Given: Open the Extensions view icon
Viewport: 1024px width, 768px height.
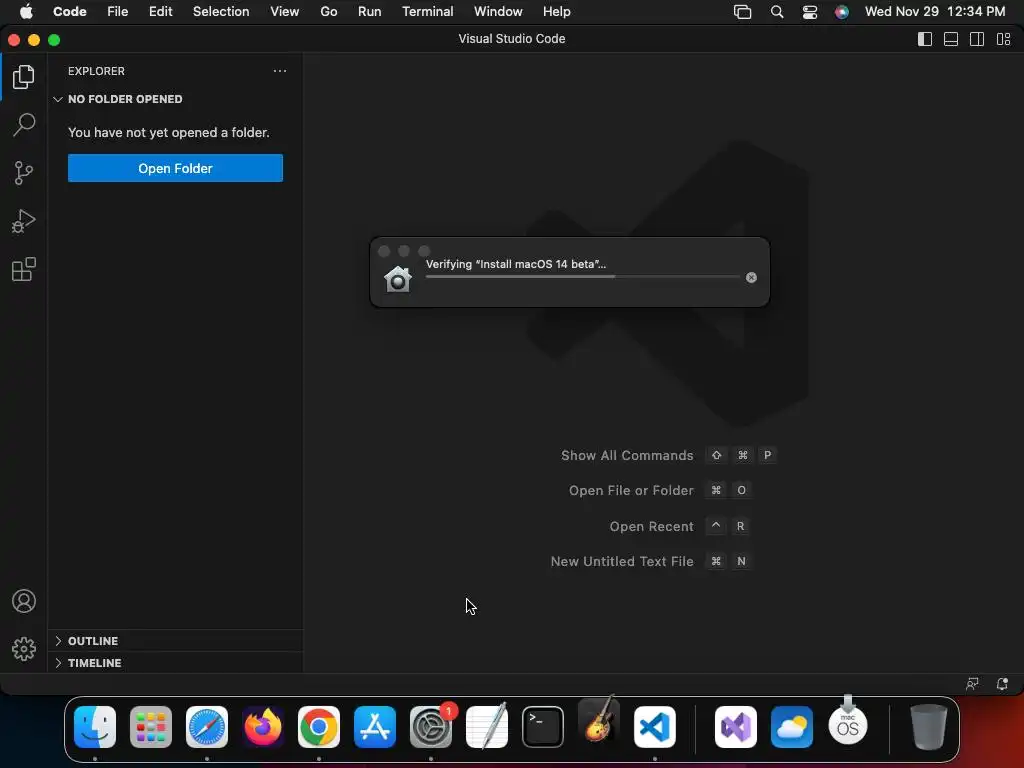Looking at the screenshot, I should click(x=24, y=269).
